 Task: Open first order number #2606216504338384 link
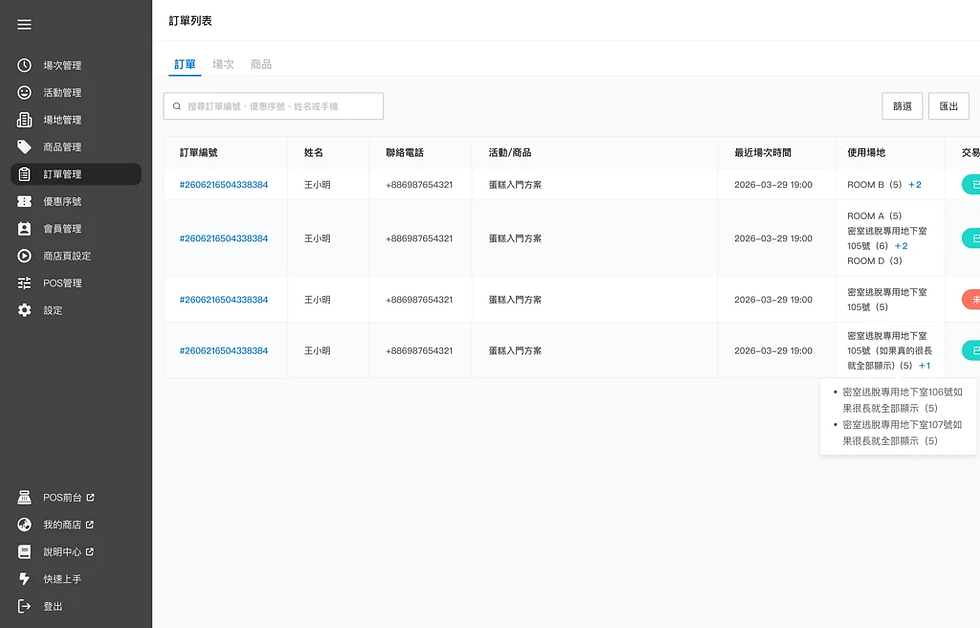[x=224, y=185]
